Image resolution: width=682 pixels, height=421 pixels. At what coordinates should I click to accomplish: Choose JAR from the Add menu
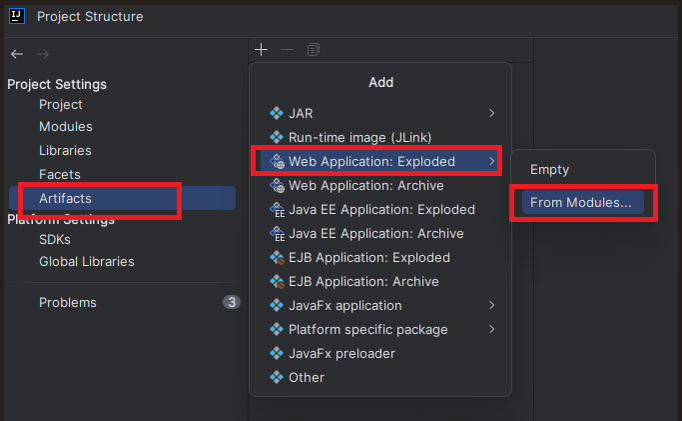(381, 113)
